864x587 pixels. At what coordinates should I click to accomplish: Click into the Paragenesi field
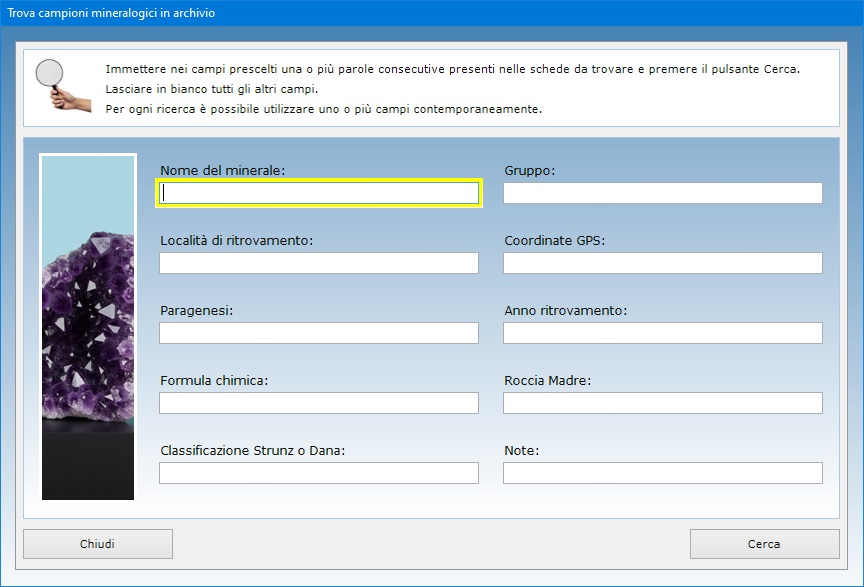[319, 333]
